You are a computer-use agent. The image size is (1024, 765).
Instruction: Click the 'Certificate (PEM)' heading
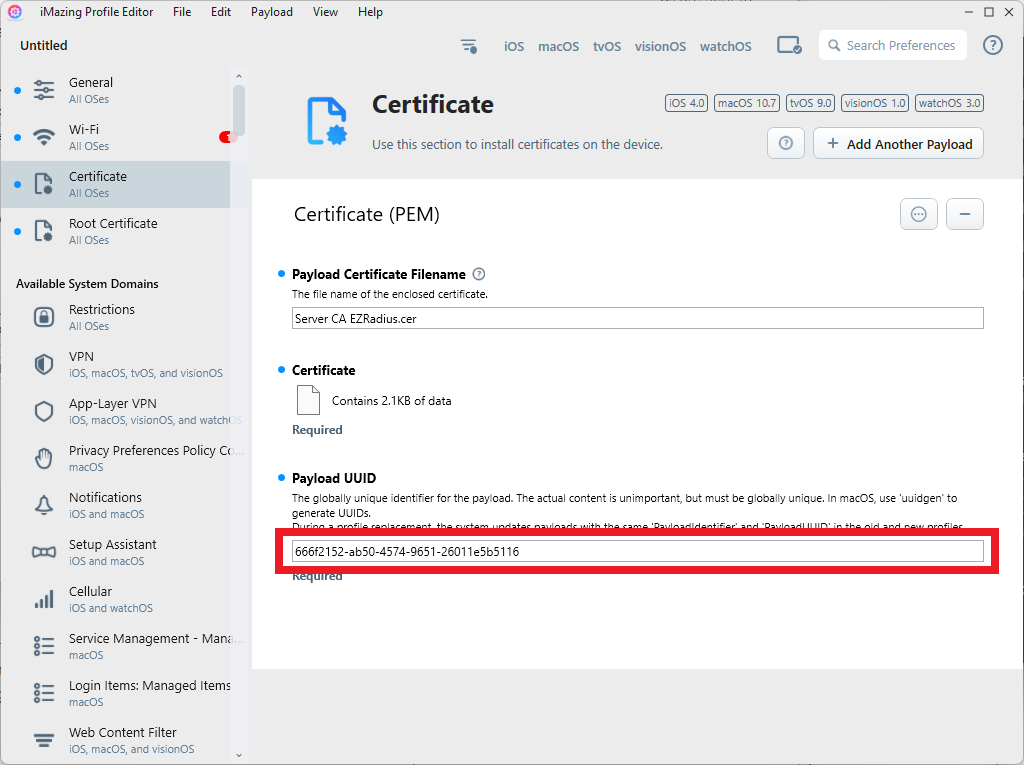(366, 214)
